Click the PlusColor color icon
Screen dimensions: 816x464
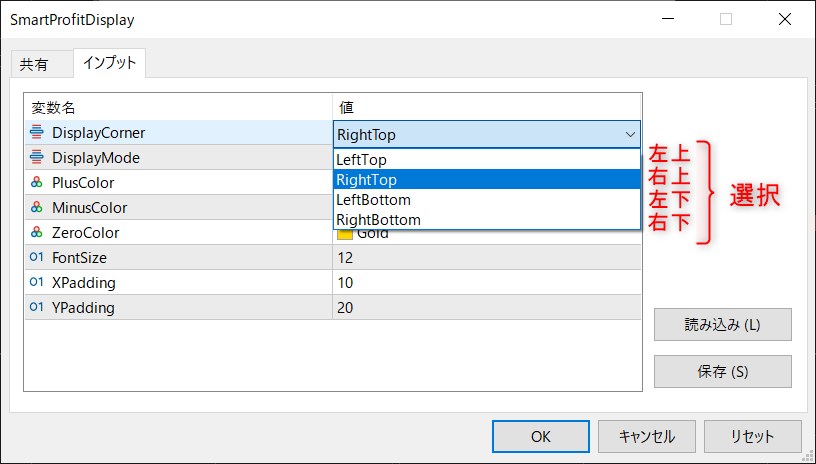(x=37, y=183)
